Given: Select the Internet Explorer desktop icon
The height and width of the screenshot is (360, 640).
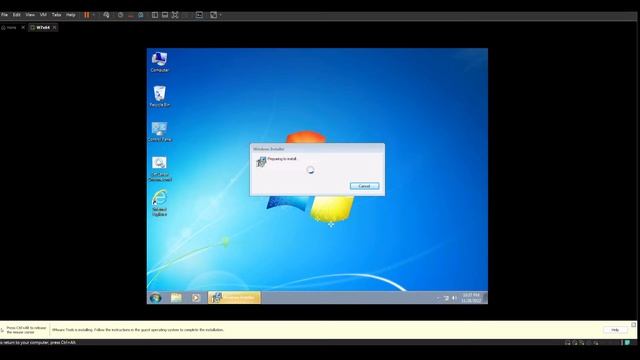Looking at the screenshot, I should pyautogui.click(x=160, y=203).
